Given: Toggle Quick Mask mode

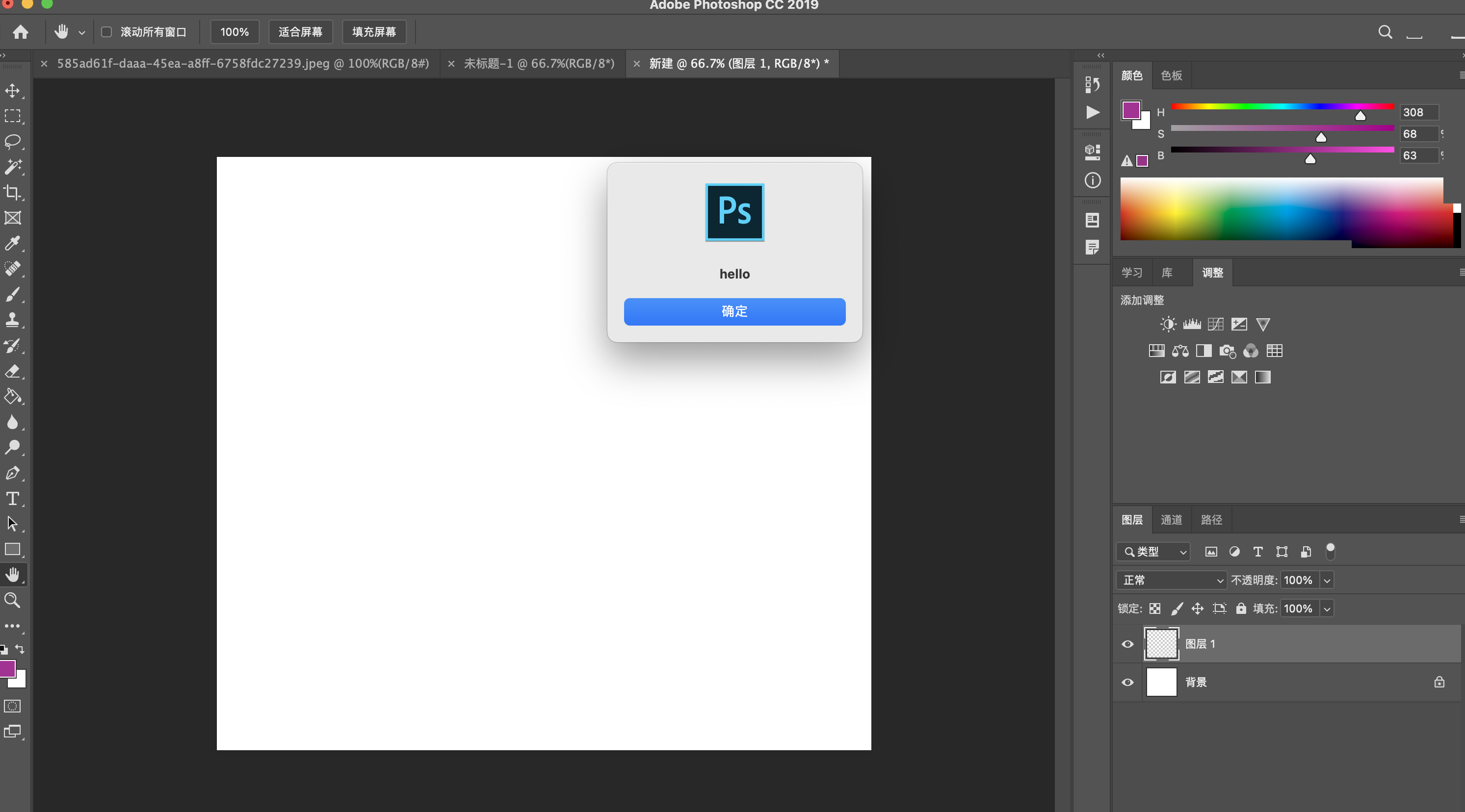Looking at the screenshot, I should (x=13, y=706).
